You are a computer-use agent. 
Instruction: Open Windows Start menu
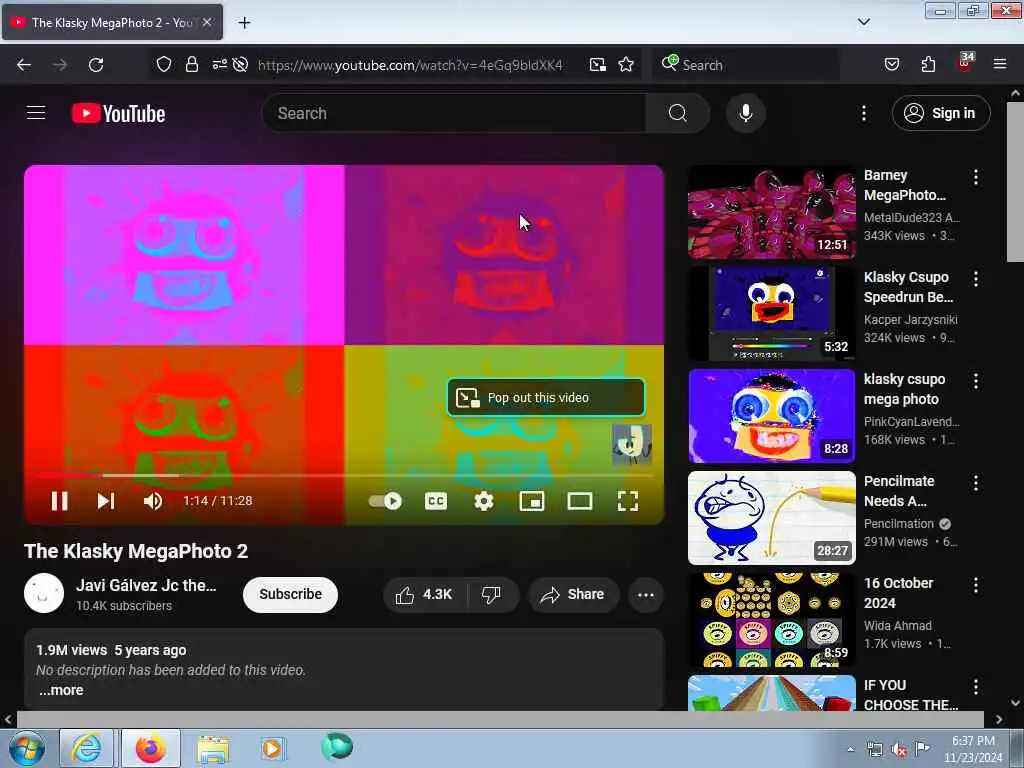click(27, 748)
